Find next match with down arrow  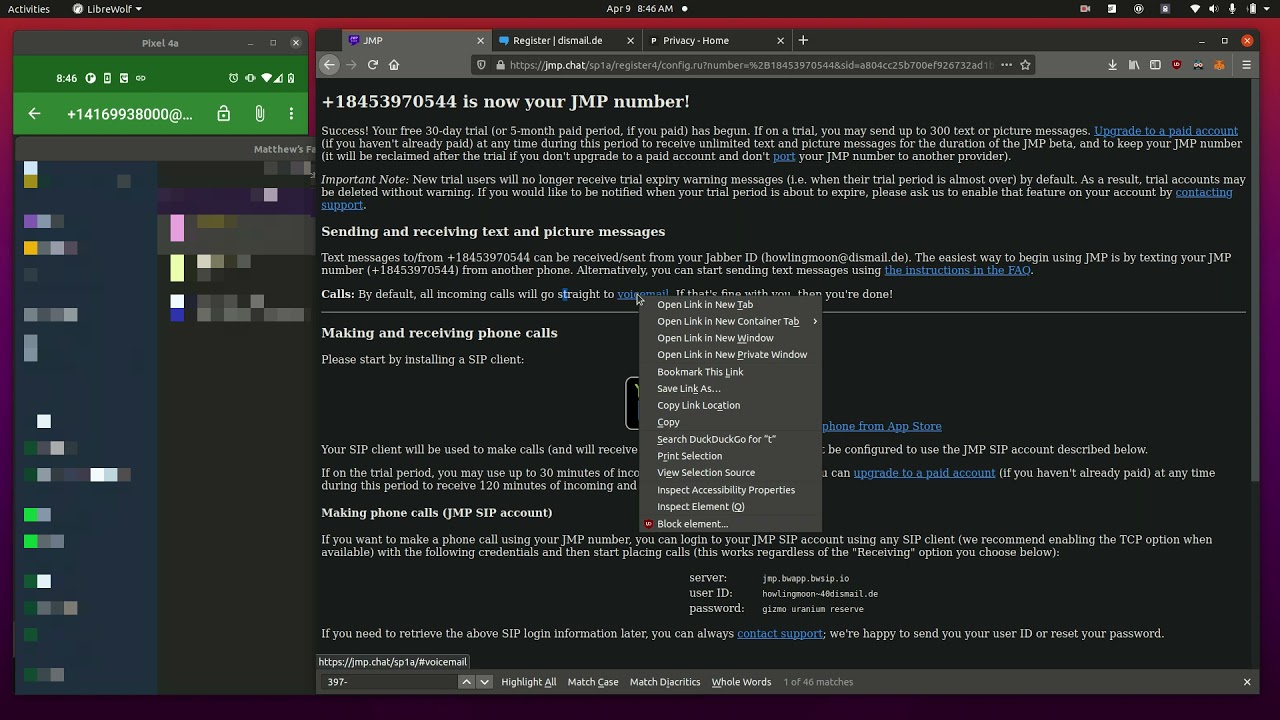coord(484,682)
